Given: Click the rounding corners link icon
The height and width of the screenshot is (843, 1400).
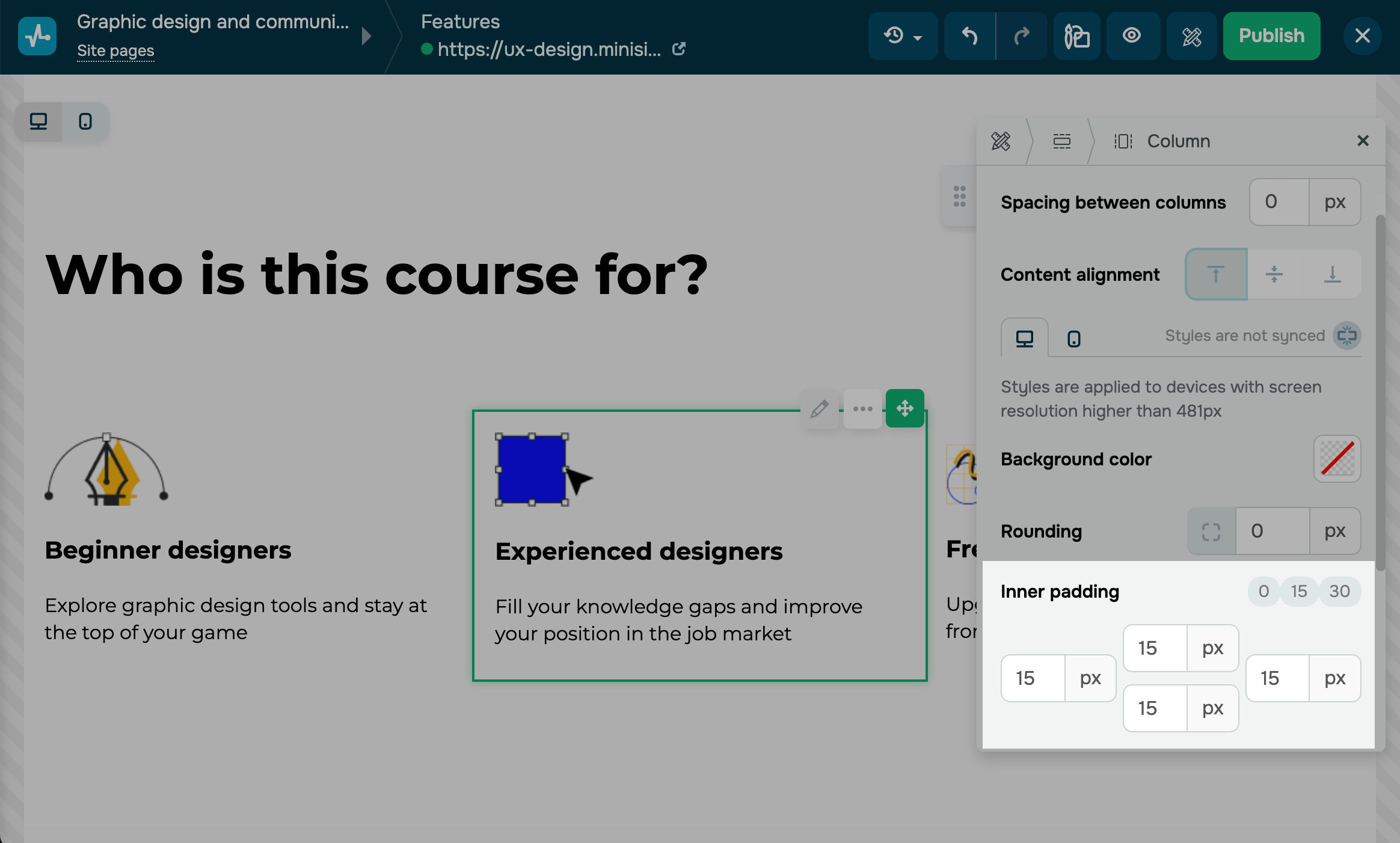Looking at the screenshot, I should coord(1211,532).
